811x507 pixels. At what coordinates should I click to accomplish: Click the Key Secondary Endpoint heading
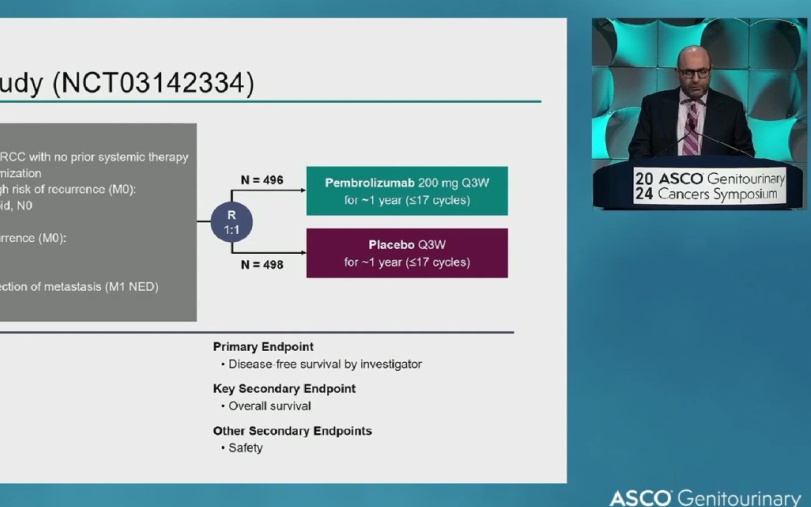284,389
